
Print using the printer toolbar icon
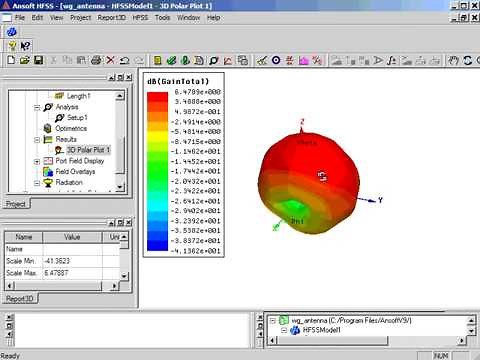point(96,60)
